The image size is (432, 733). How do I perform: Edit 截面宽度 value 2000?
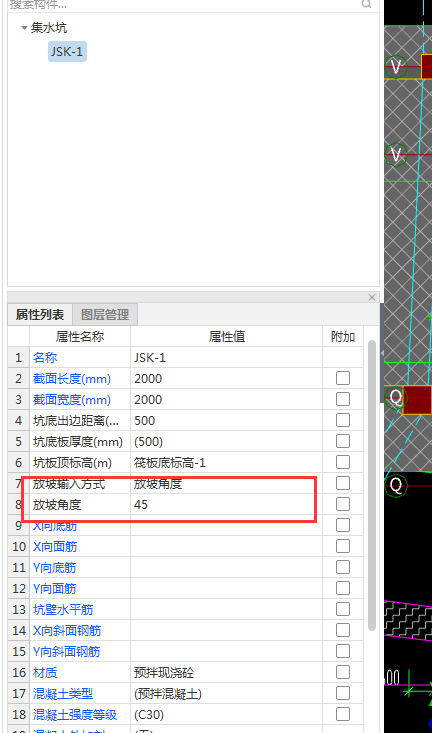tap(226, 400)
